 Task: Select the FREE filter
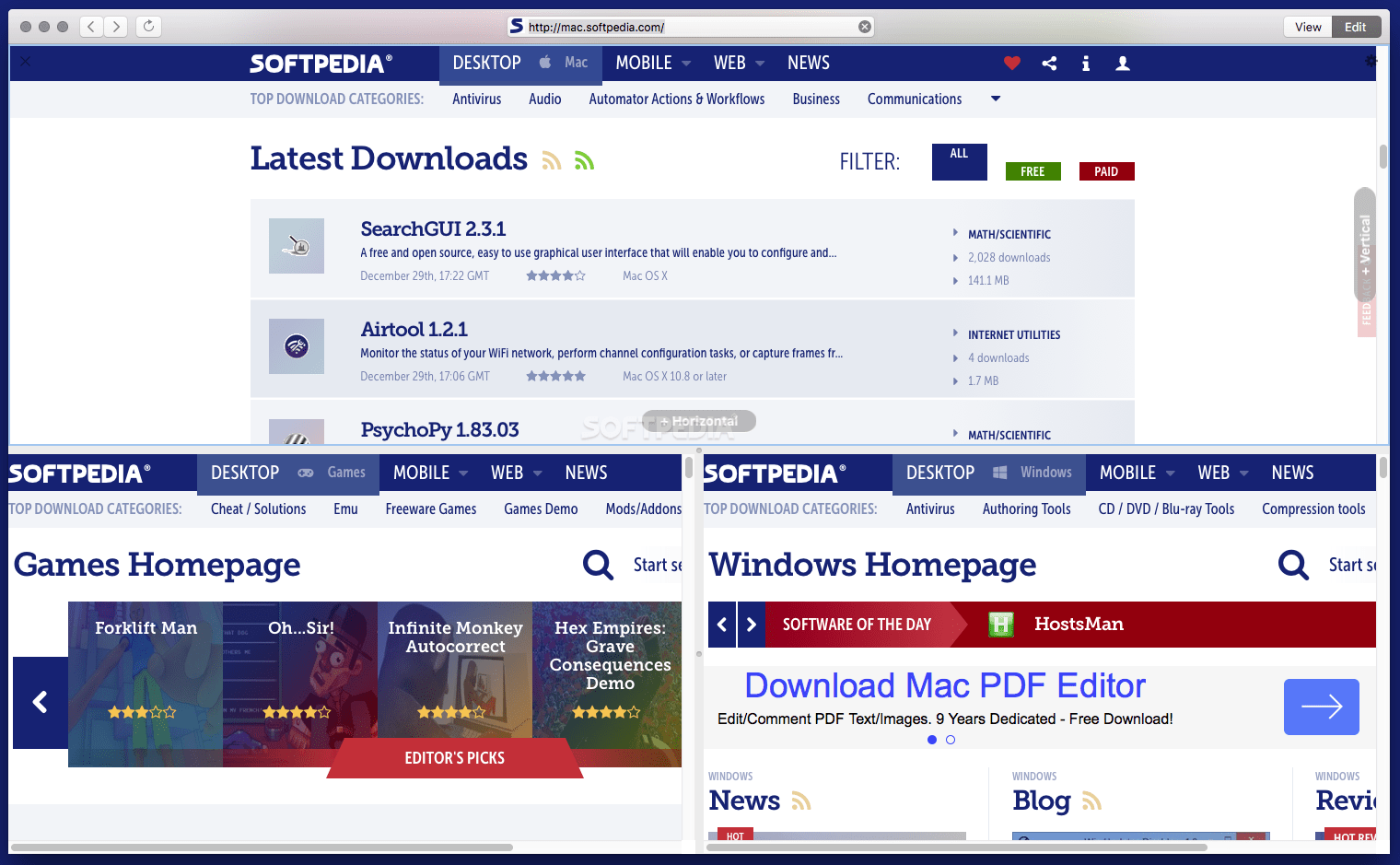tap(1032, 171)
